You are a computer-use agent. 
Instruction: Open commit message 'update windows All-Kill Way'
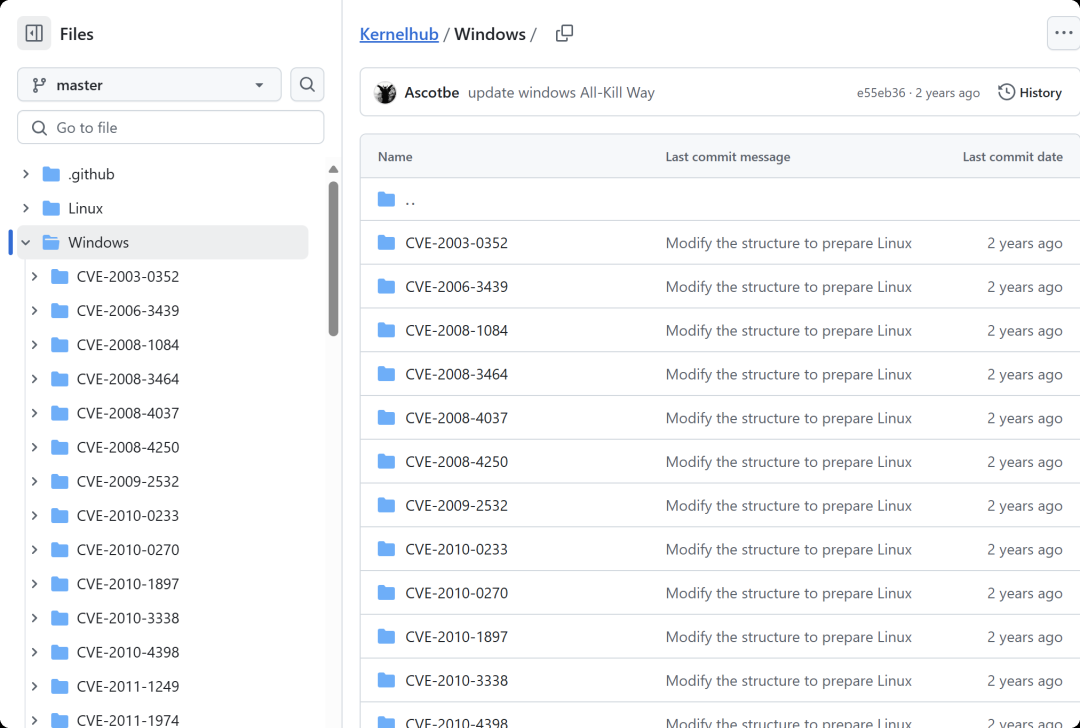[x=561, y=92]
